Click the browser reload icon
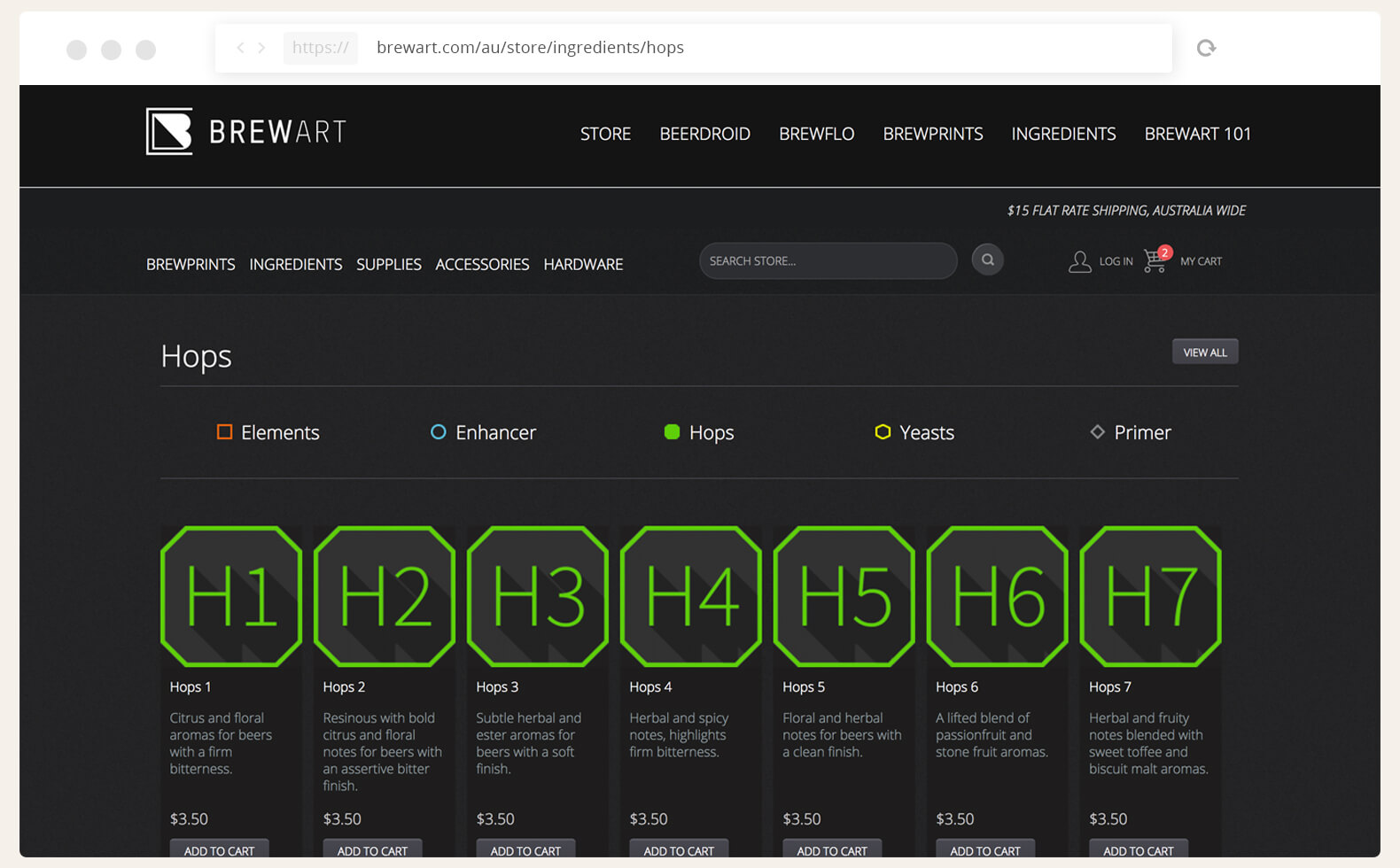This screenshot has height=868, width=1400. tap(1206, 48)
